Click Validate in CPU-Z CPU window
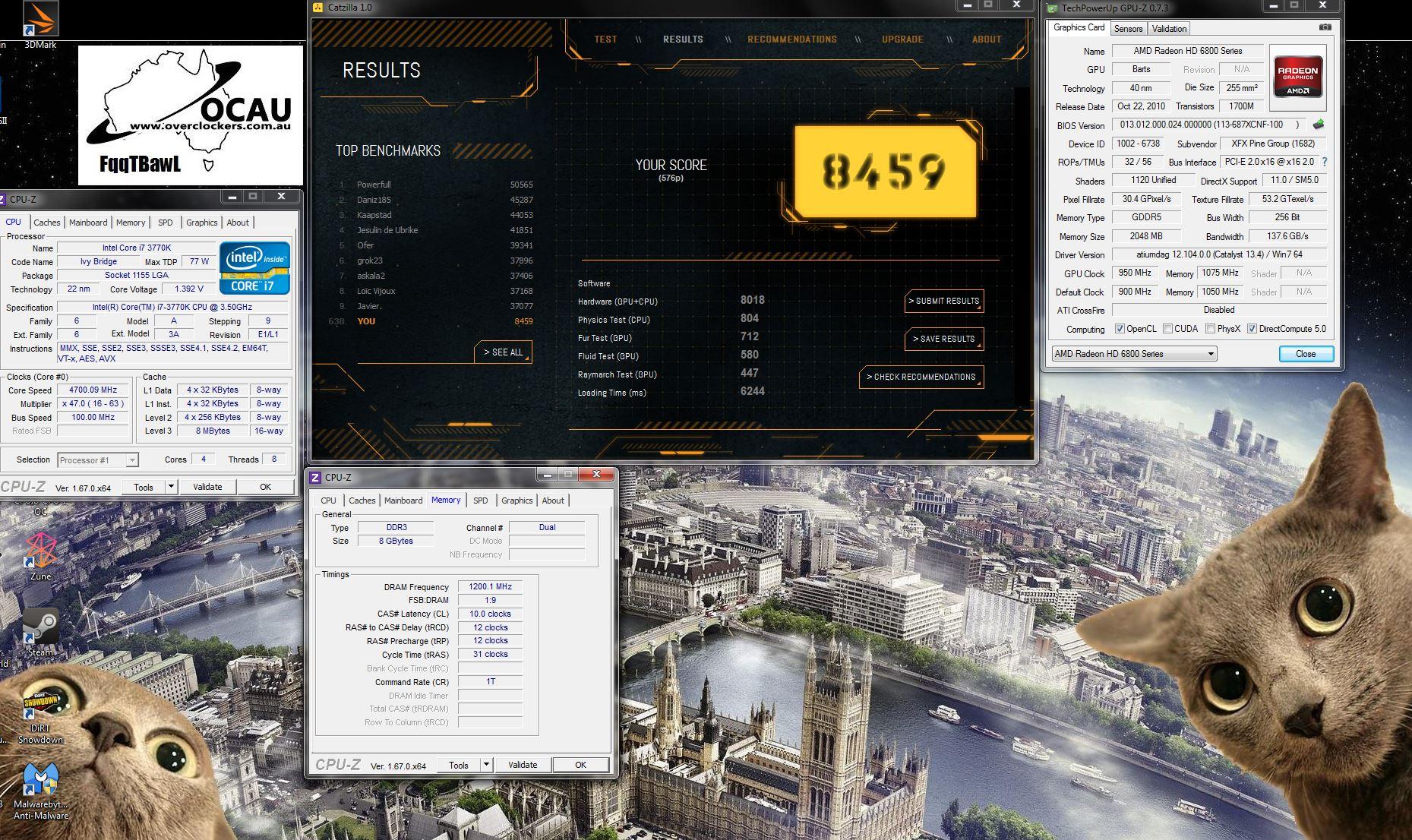Screen dimensions: 1412x840 (207, 487)
